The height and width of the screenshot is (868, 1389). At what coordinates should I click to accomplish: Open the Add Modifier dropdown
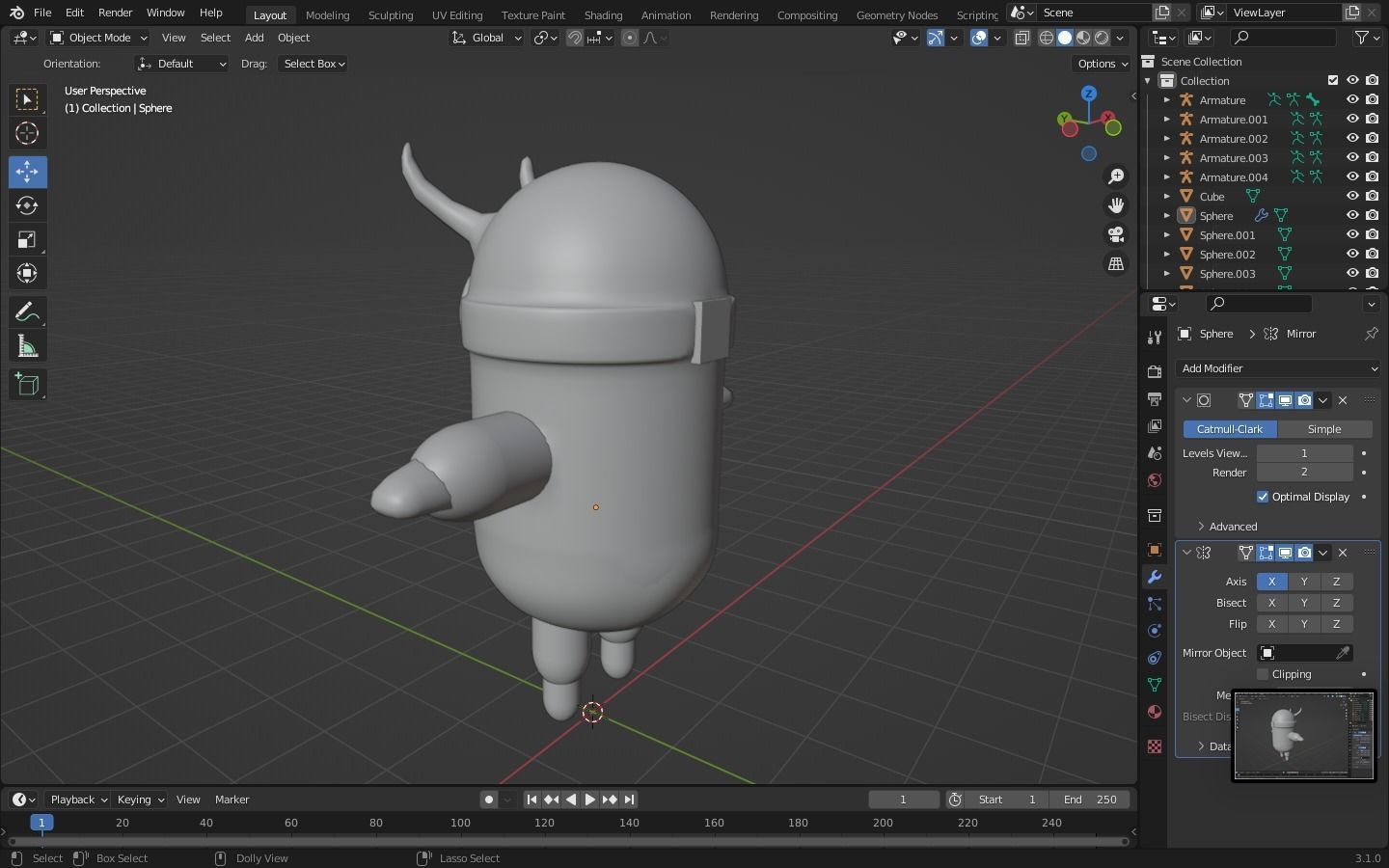coord(1279,368)
